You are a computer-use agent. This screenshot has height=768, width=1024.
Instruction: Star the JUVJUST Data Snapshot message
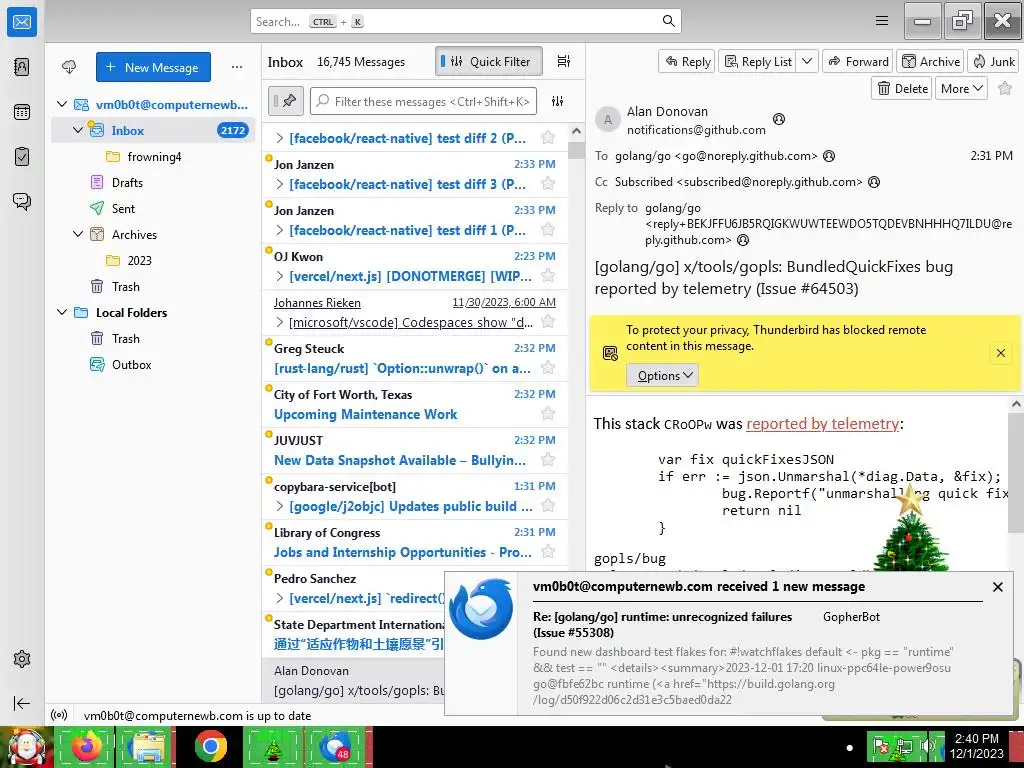coord(548,460)
